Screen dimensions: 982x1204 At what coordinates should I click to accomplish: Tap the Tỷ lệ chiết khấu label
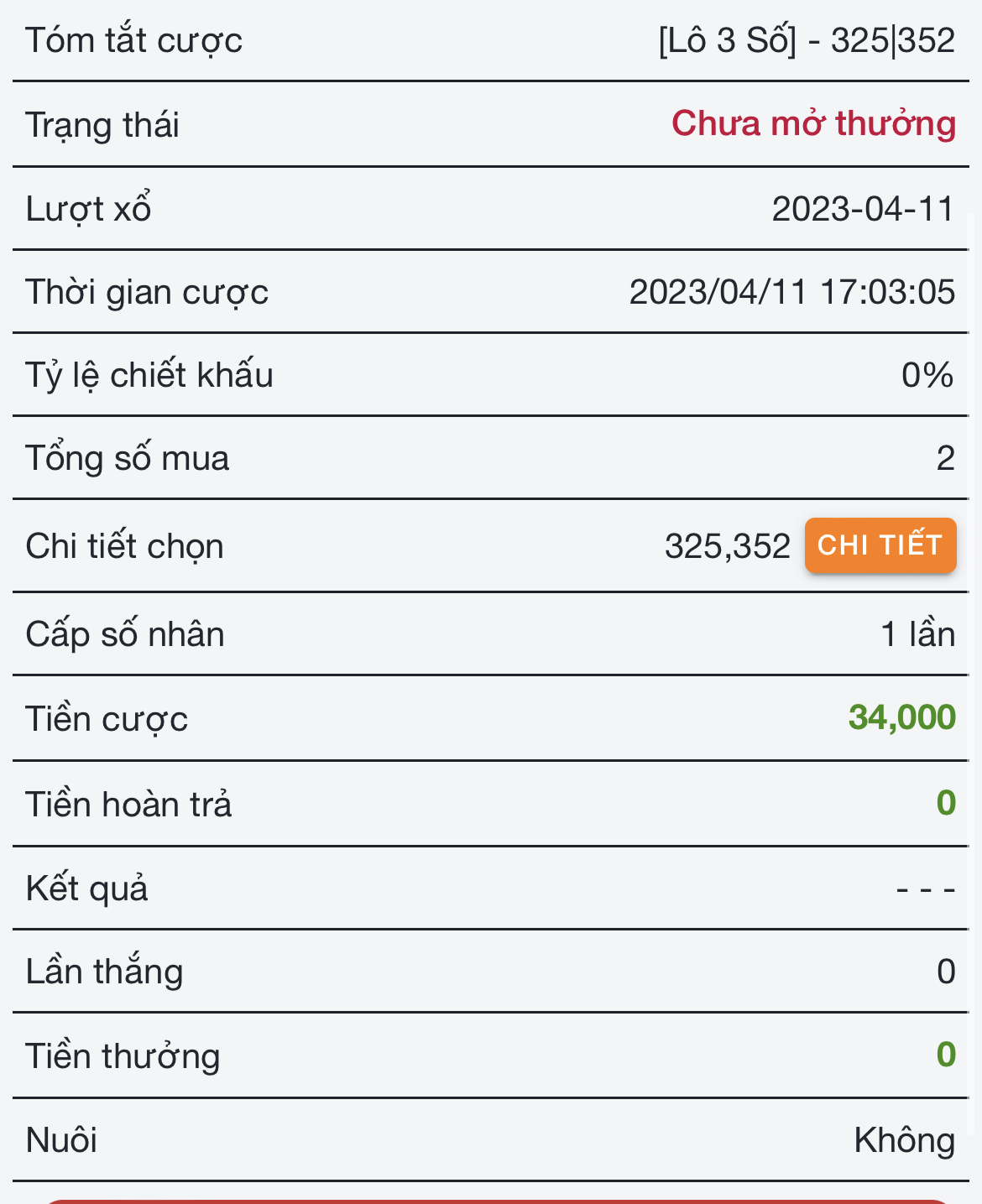[149, 375]
